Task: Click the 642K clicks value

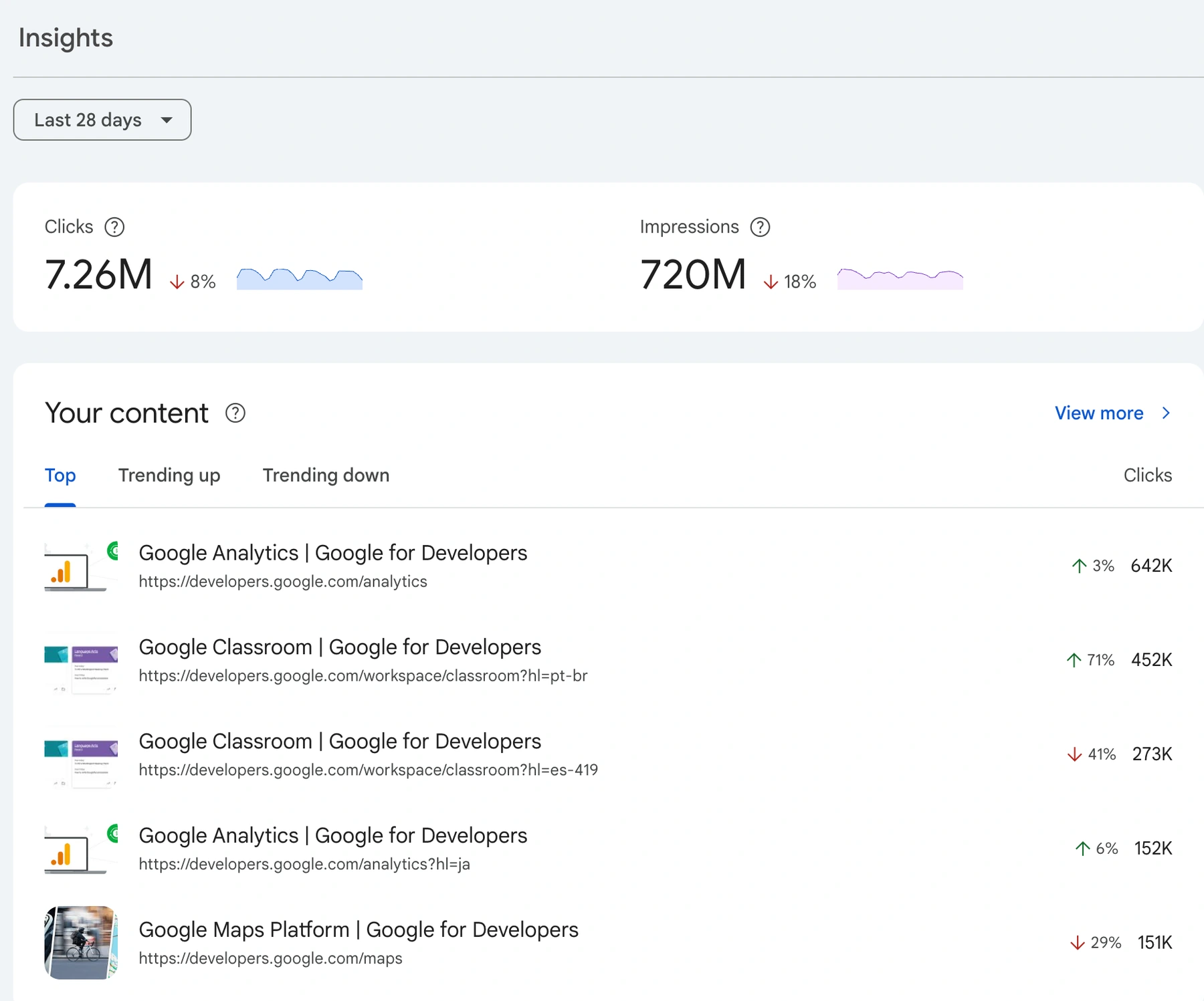Action: (x=1151, y=566)
